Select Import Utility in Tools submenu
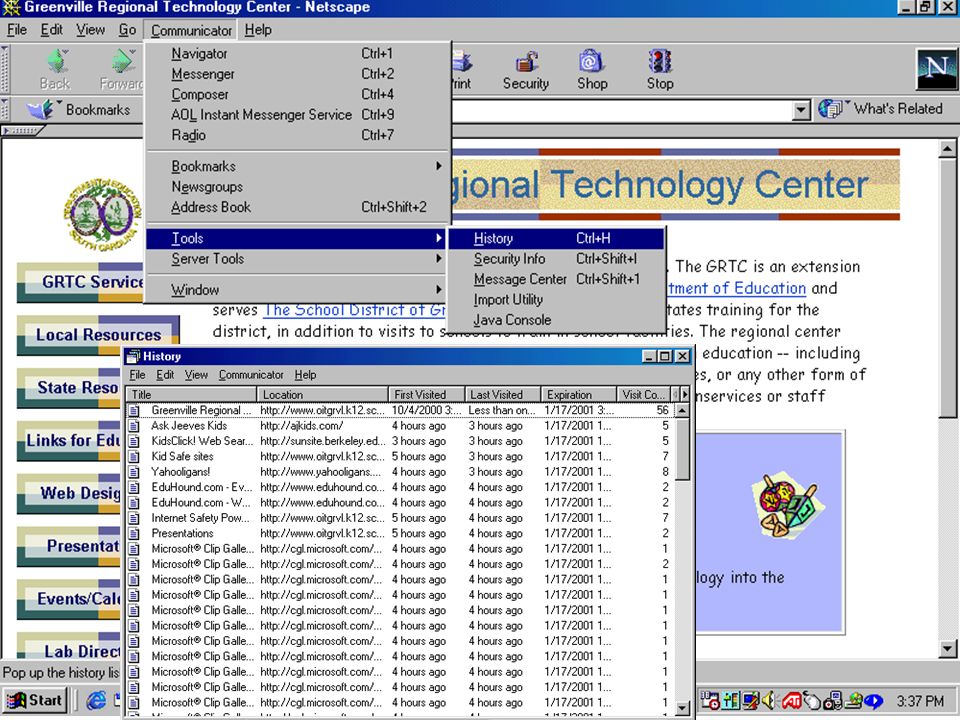960x720 pixels. coord(557,299)
